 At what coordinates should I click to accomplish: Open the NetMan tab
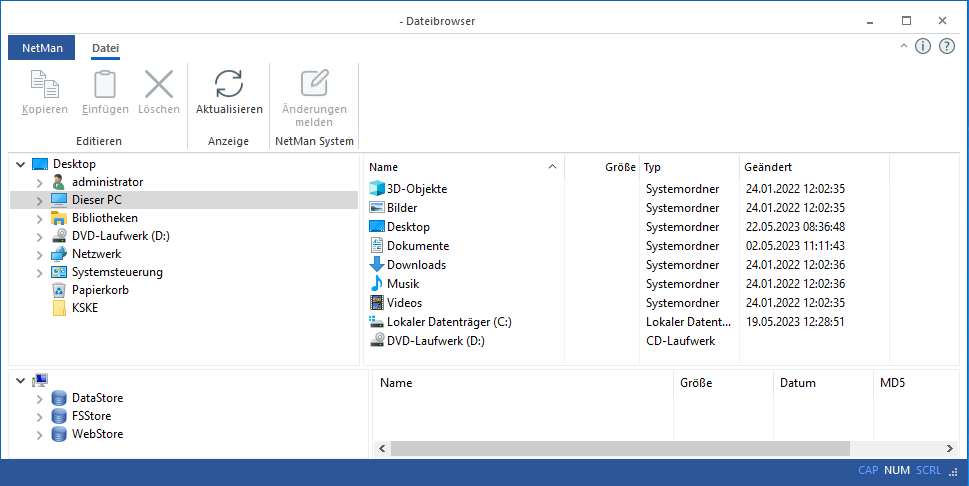point(42,48)
